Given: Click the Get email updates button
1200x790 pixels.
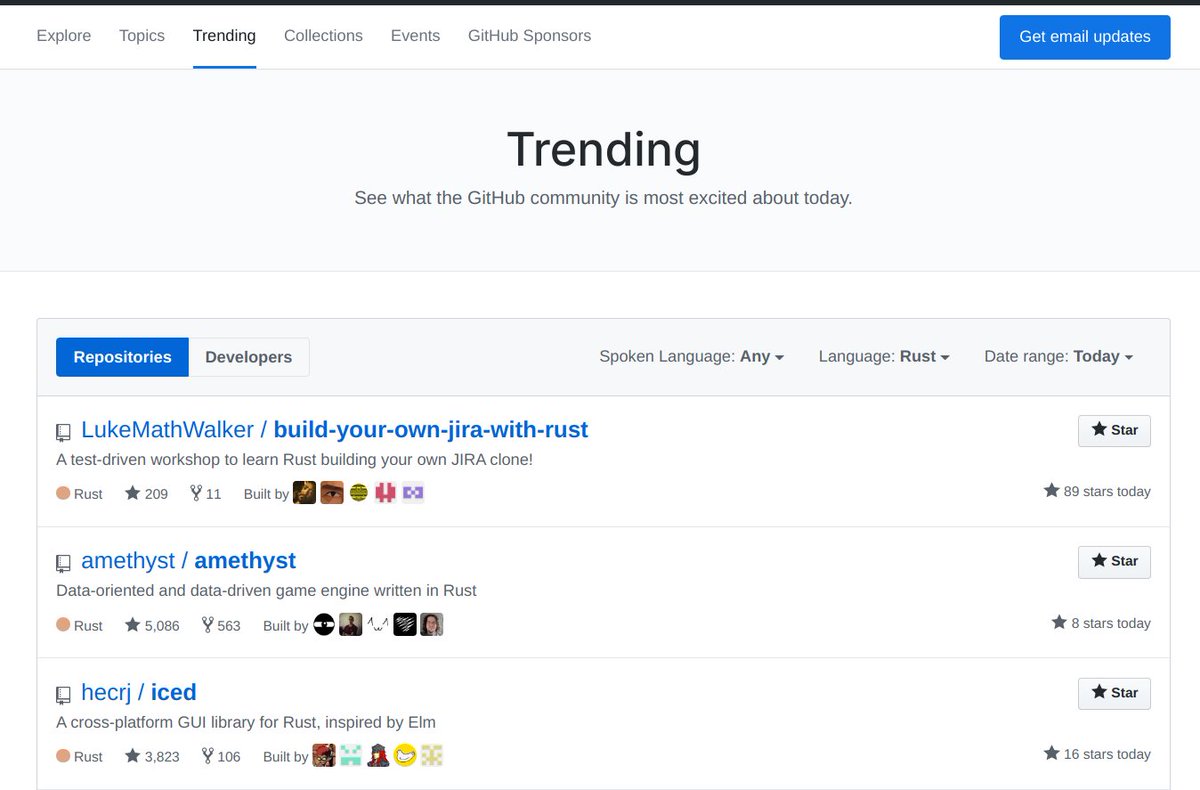Looking at the screenshot, I should 1085,37.
